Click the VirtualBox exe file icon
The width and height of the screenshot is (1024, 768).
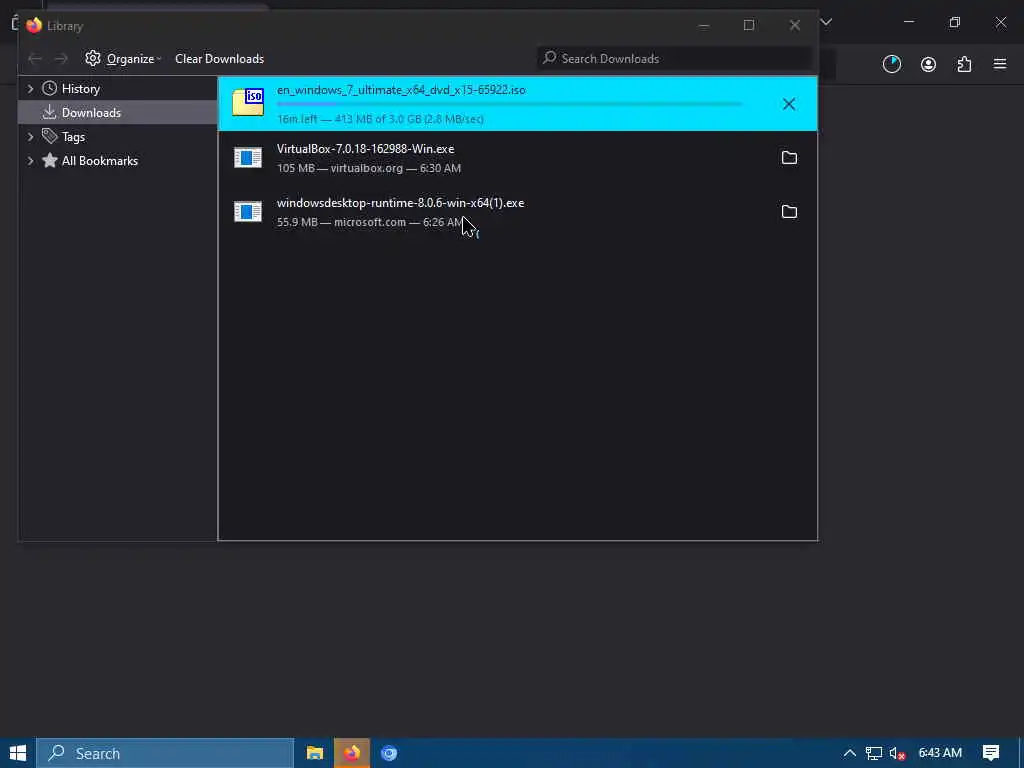[x=248, y=157]
